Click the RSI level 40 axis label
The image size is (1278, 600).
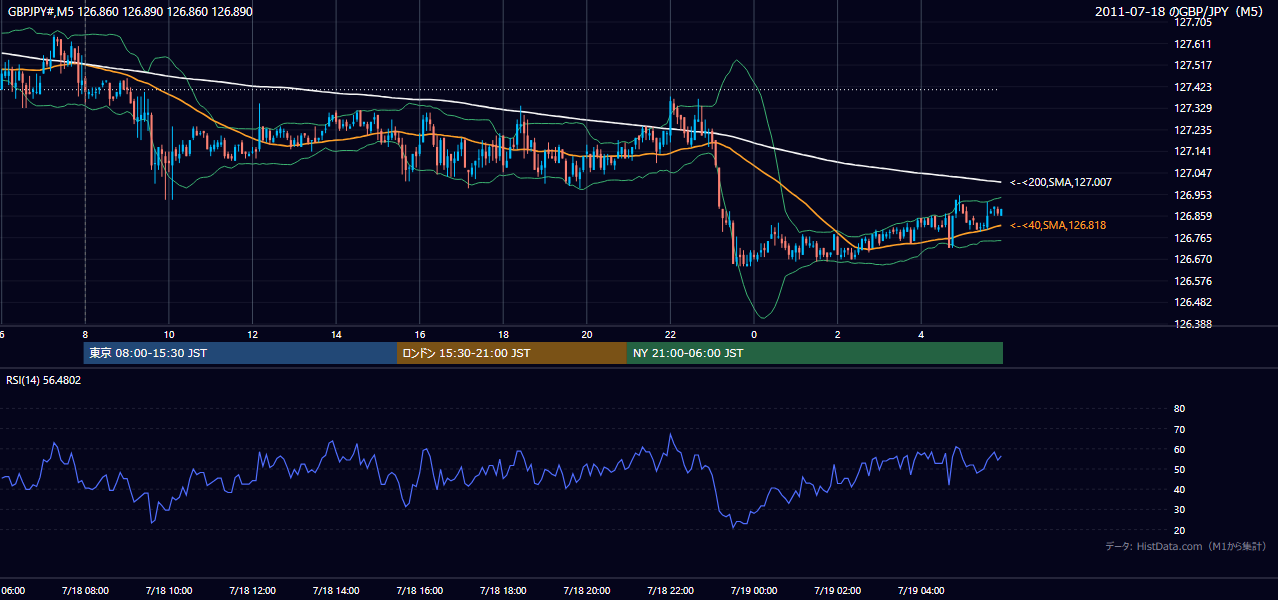(x=1179, y=489)
